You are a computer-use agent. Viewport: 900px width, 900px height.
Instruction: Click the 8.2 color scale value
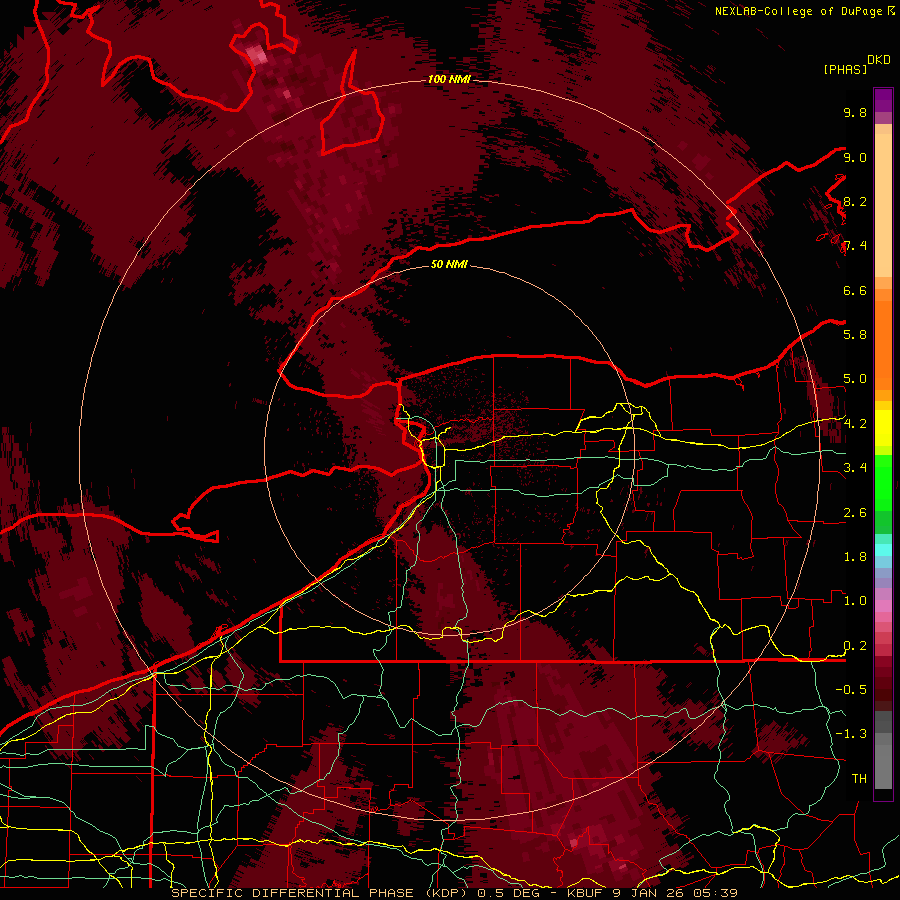855,201
